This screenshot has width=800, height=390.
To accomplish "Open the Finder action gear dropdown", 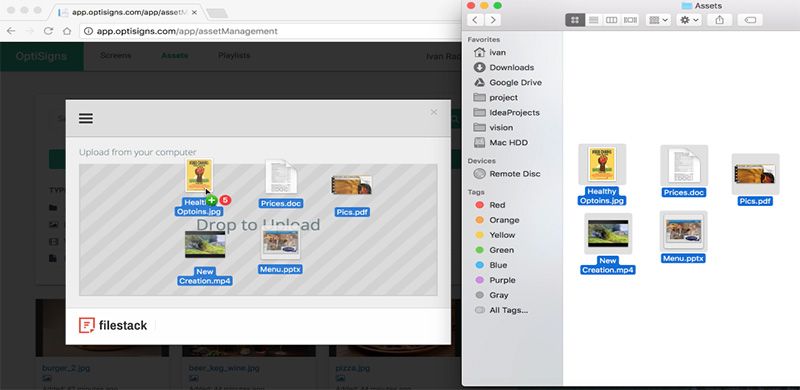I will [689, 20].
